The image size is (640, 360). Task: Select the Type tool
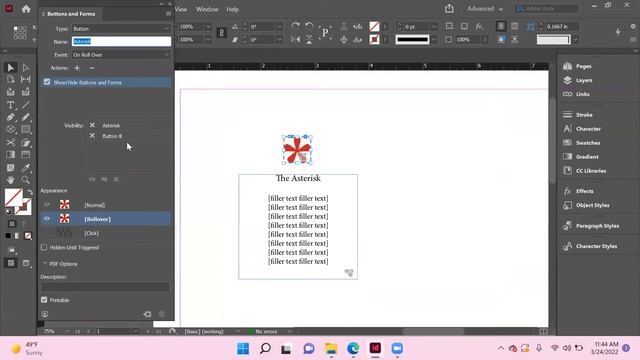(x=11, y=105)
